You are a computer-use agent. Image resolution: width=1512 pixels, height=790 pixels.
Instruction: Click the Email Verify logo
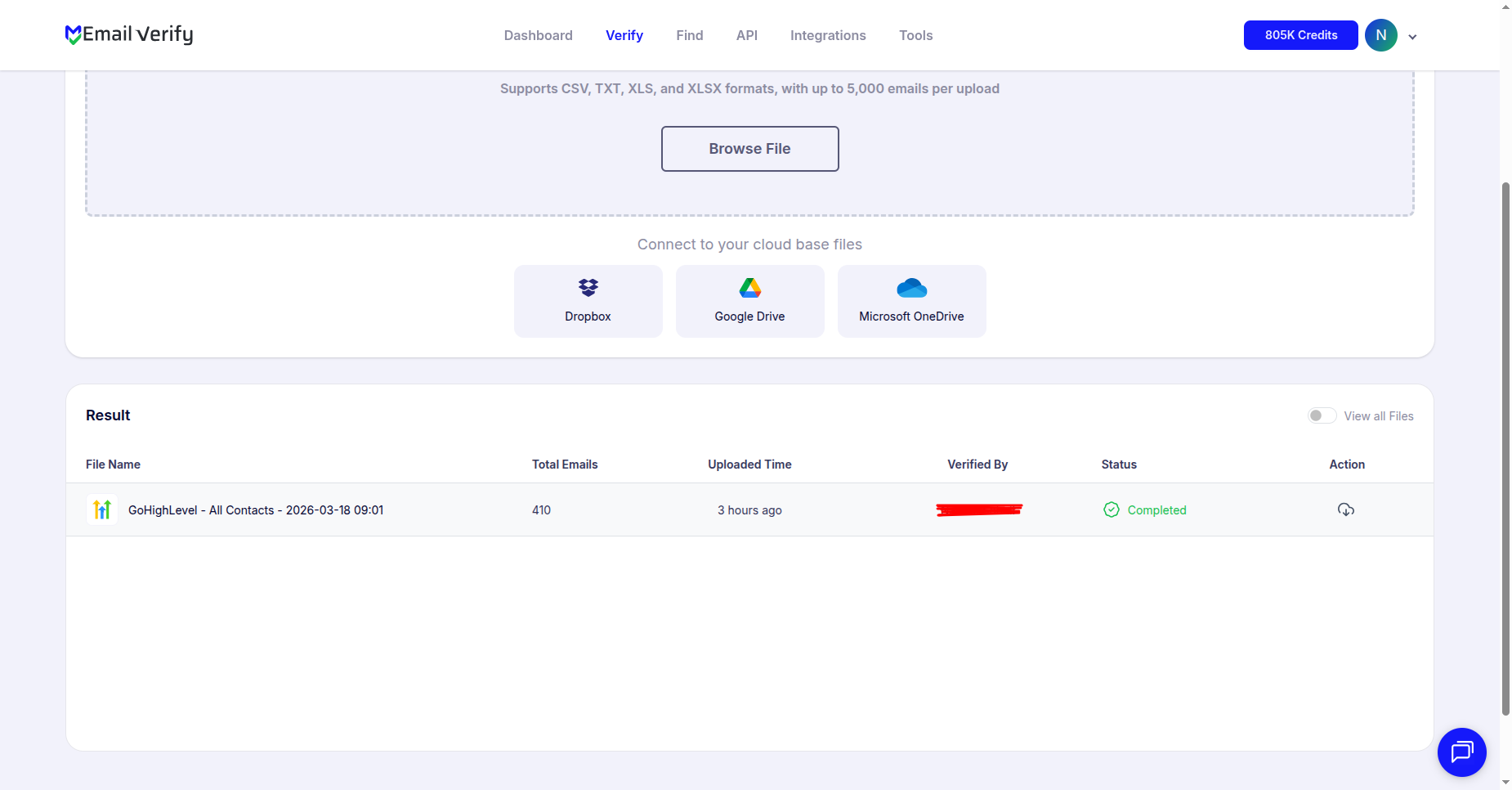point(129,34)
